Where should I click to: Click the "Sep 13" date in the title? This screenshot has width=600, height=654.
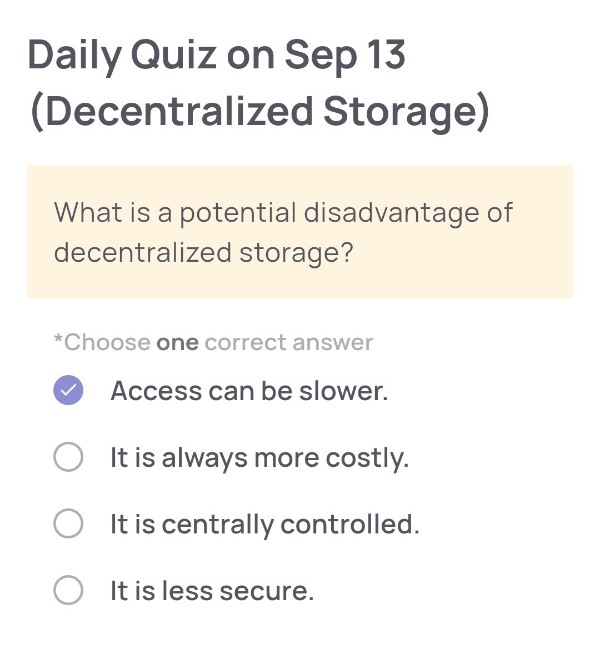(x=345, y=54)
